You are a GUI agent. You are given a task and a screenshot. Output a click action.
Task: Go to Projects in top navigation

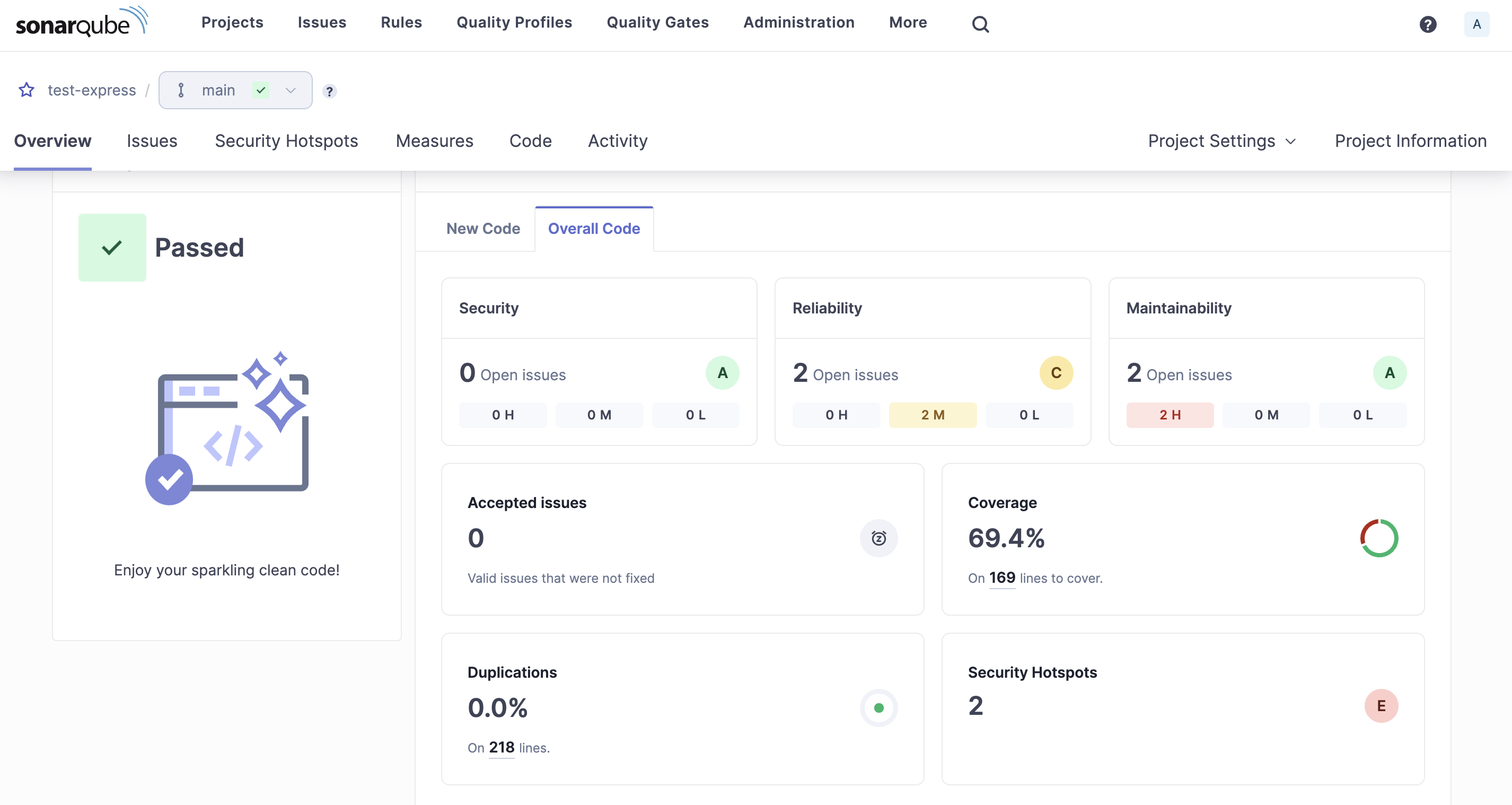pyautogui.click(x=232, y=22)
